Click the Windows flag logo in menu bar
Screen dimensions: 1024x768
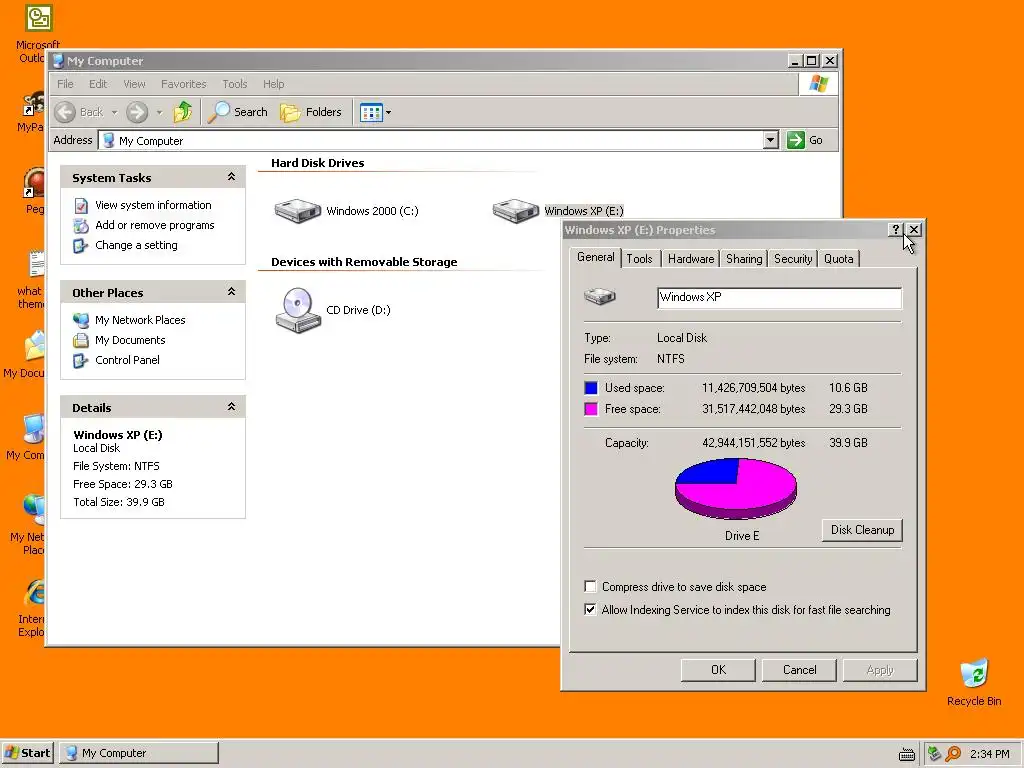(818, 84)
